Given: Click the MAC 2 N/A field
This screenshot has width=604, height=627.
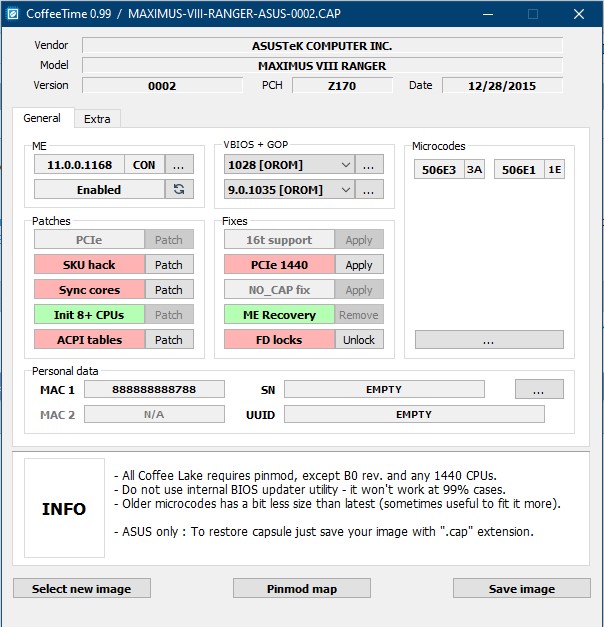Looking at the screenshot, I should click(154, 414).
